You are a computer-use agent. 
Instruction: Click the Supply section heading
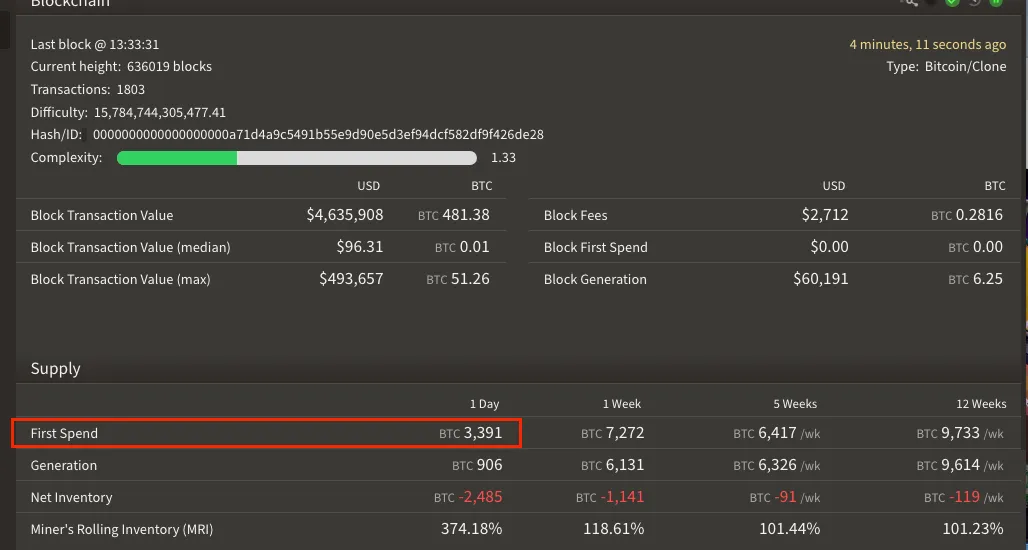coord(56,368)
